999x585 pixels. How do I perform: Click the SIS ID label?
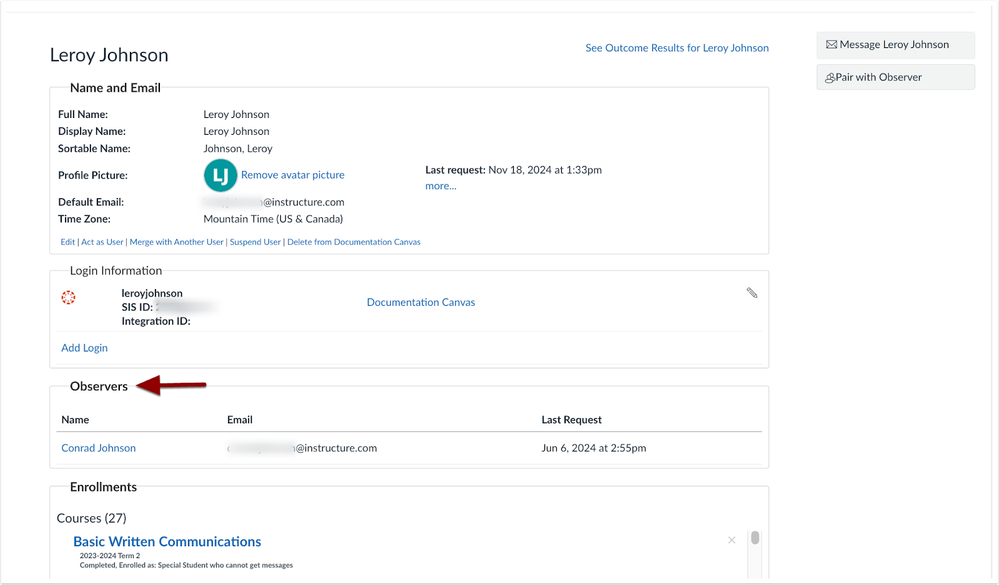(x=137, y=307)
